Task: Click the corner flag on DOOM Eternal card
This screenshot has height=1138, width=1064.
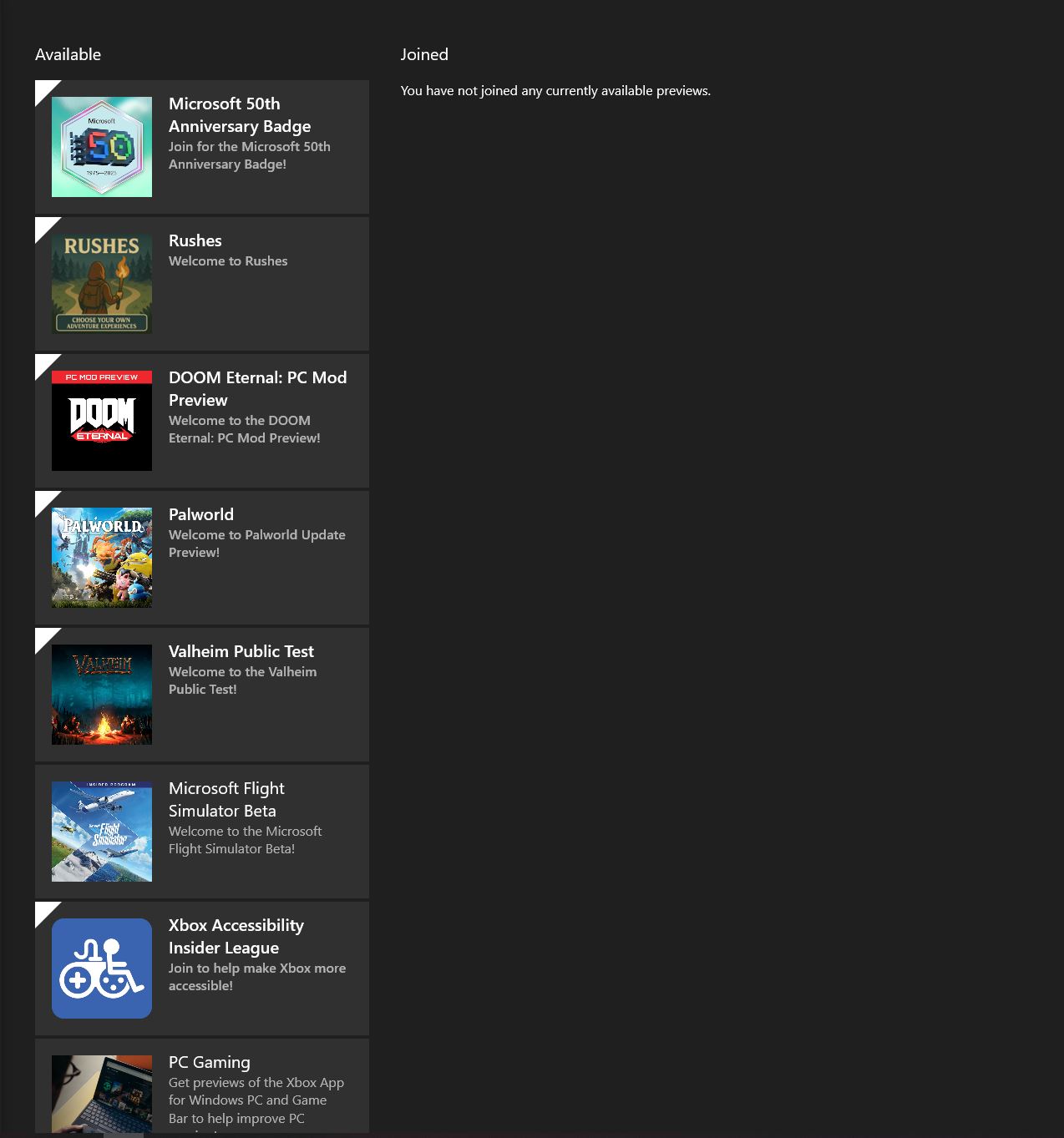Action: [x=44, y=363]
